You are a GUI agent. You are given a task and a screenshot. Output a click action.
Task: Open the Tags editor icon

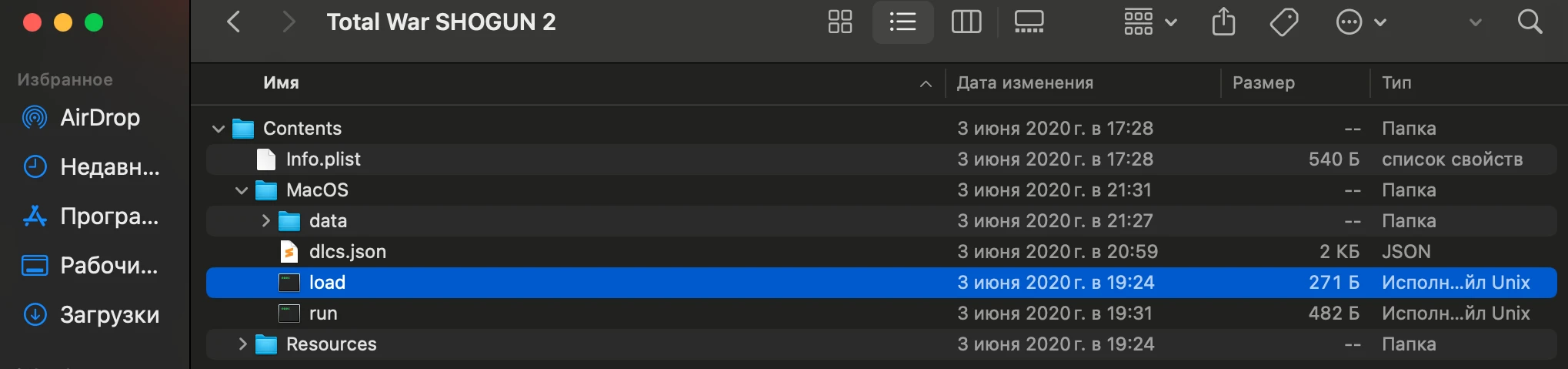tap(1284, 22)
